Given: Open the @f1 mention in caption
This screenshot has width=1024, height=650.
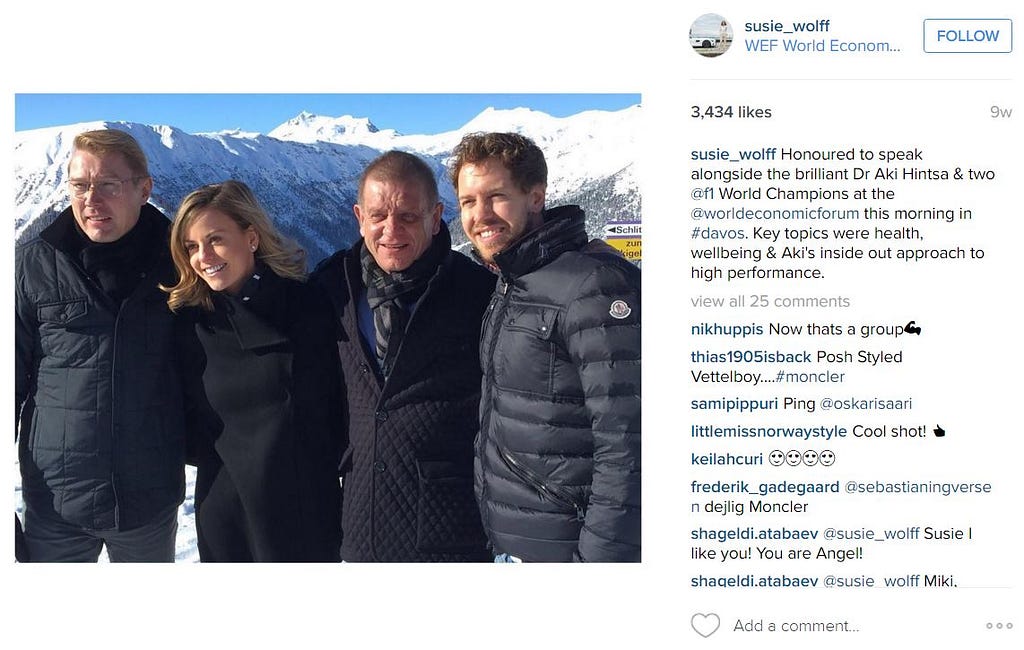Looking at the screenshot, I should pos(702,194).
